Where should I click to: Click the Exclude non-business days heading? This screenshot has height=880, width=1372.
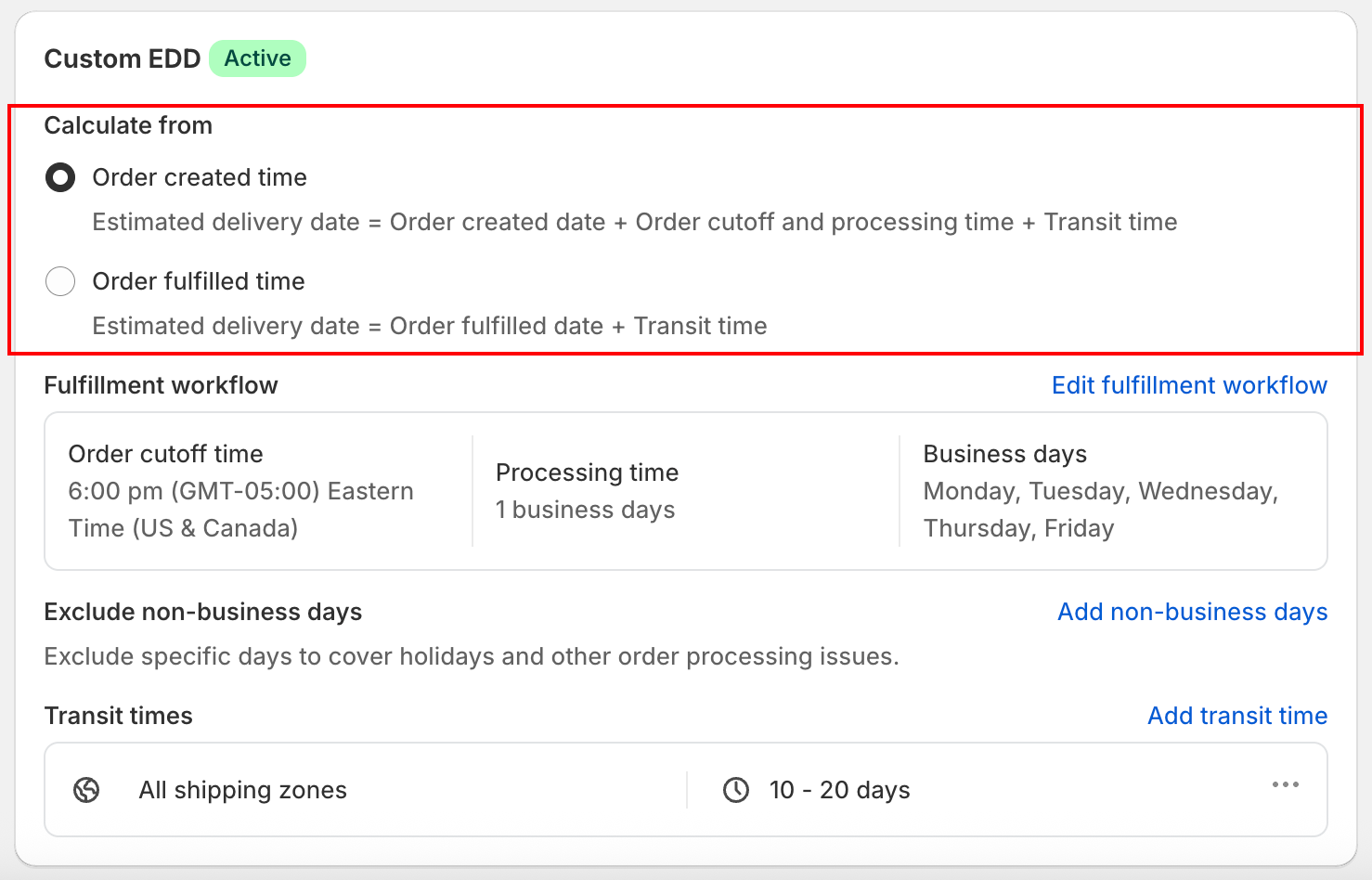203,612
